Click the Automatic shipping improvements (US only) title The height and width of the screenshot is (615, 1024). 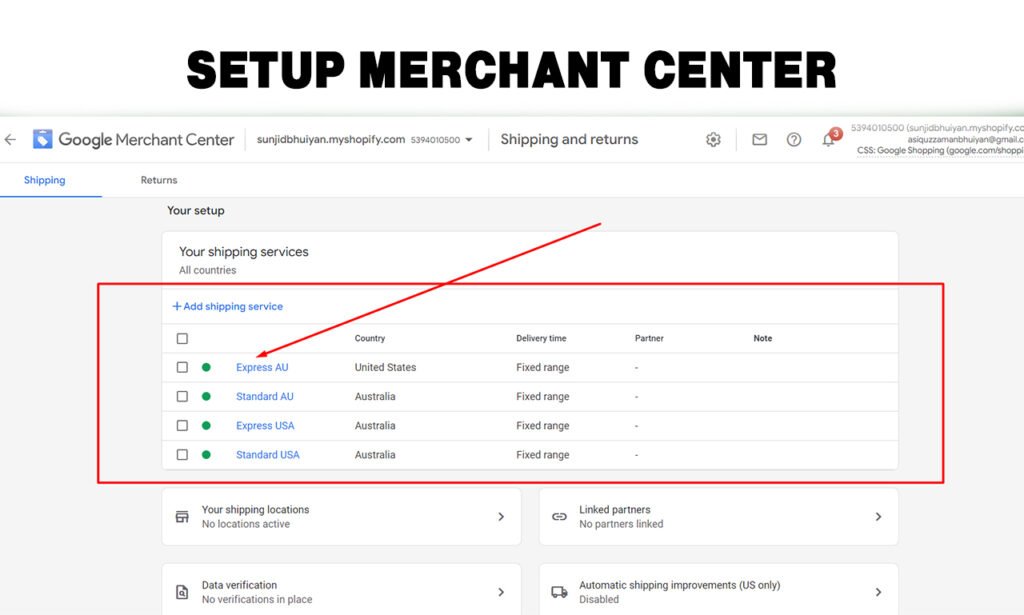[679, 585]
